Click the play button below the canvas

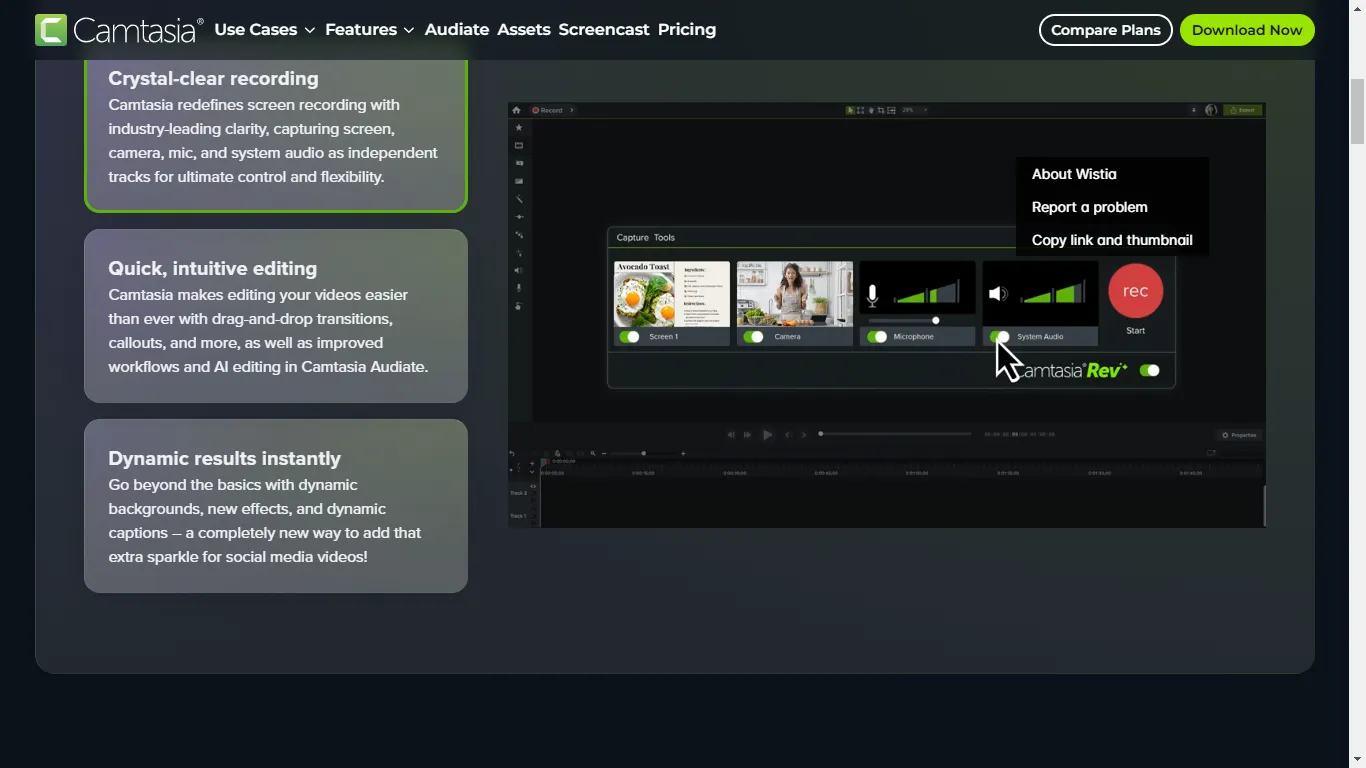point(767,435)
